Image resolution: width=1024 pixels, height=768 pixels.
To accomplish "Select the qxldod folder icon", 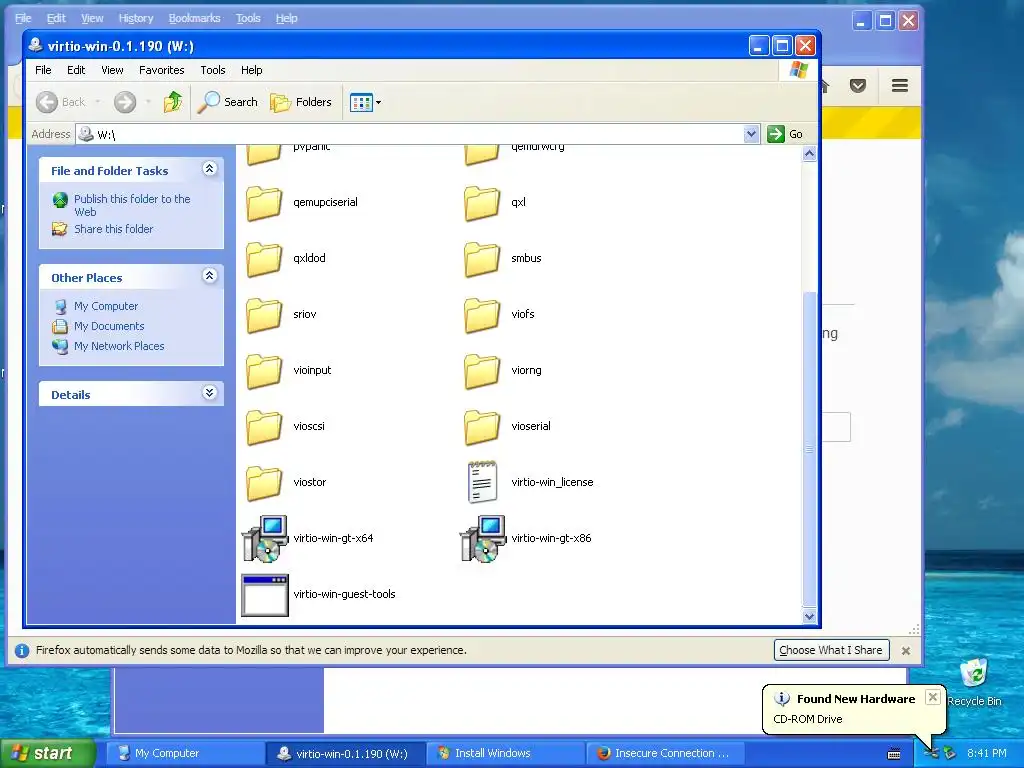I will (264, 259).
